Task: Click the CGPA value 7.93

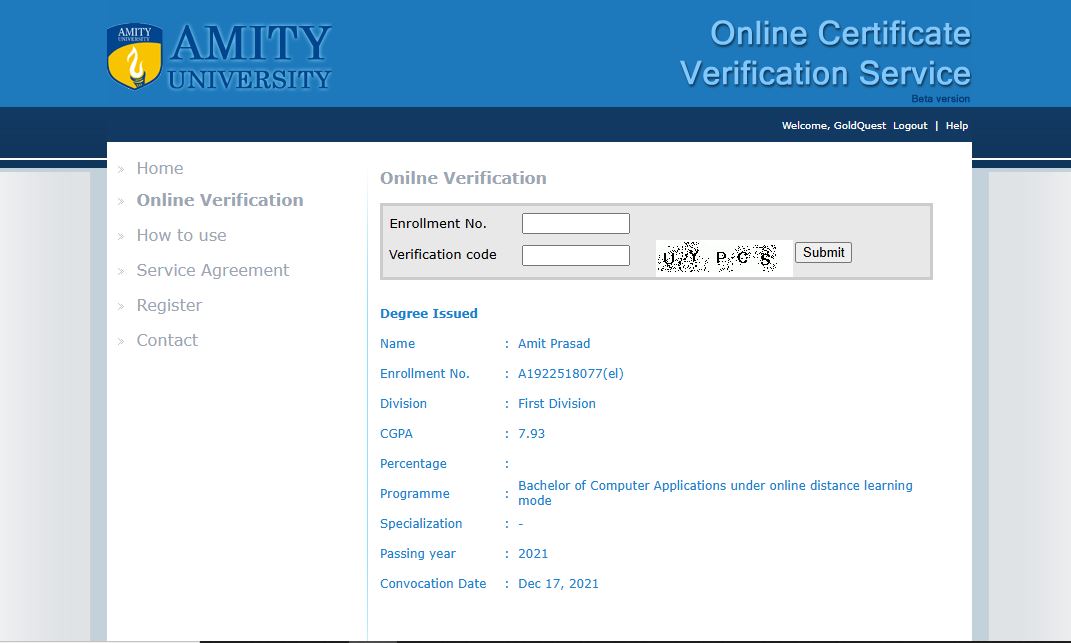Action: 531,433
